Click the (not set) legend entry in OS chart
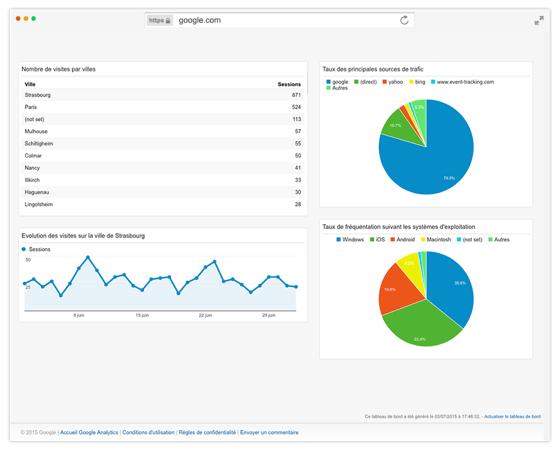The image size is (560, 451). [x=469, y=240]
